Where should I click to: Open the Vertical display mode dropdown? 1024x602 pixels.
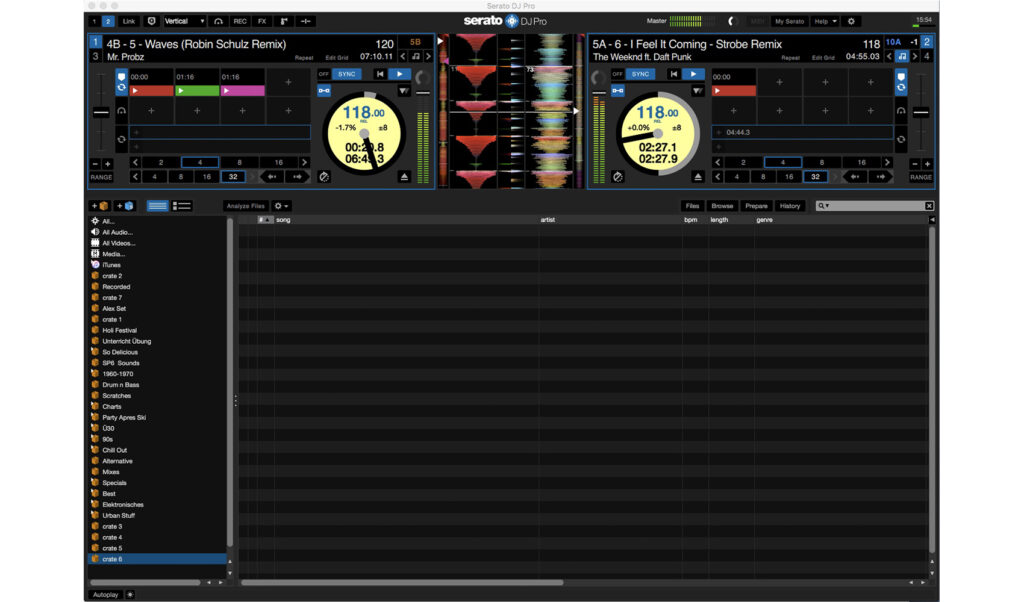(184, 22)
